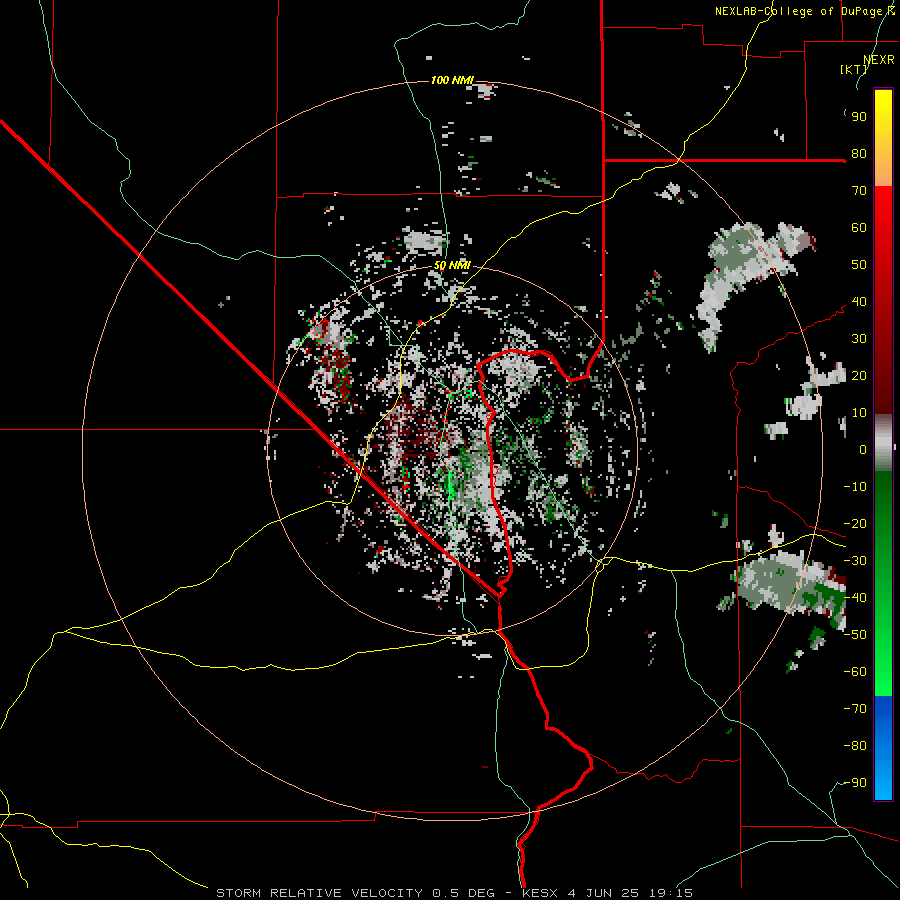Click the 50 value on velocity scale

click(x=859, y=265)
